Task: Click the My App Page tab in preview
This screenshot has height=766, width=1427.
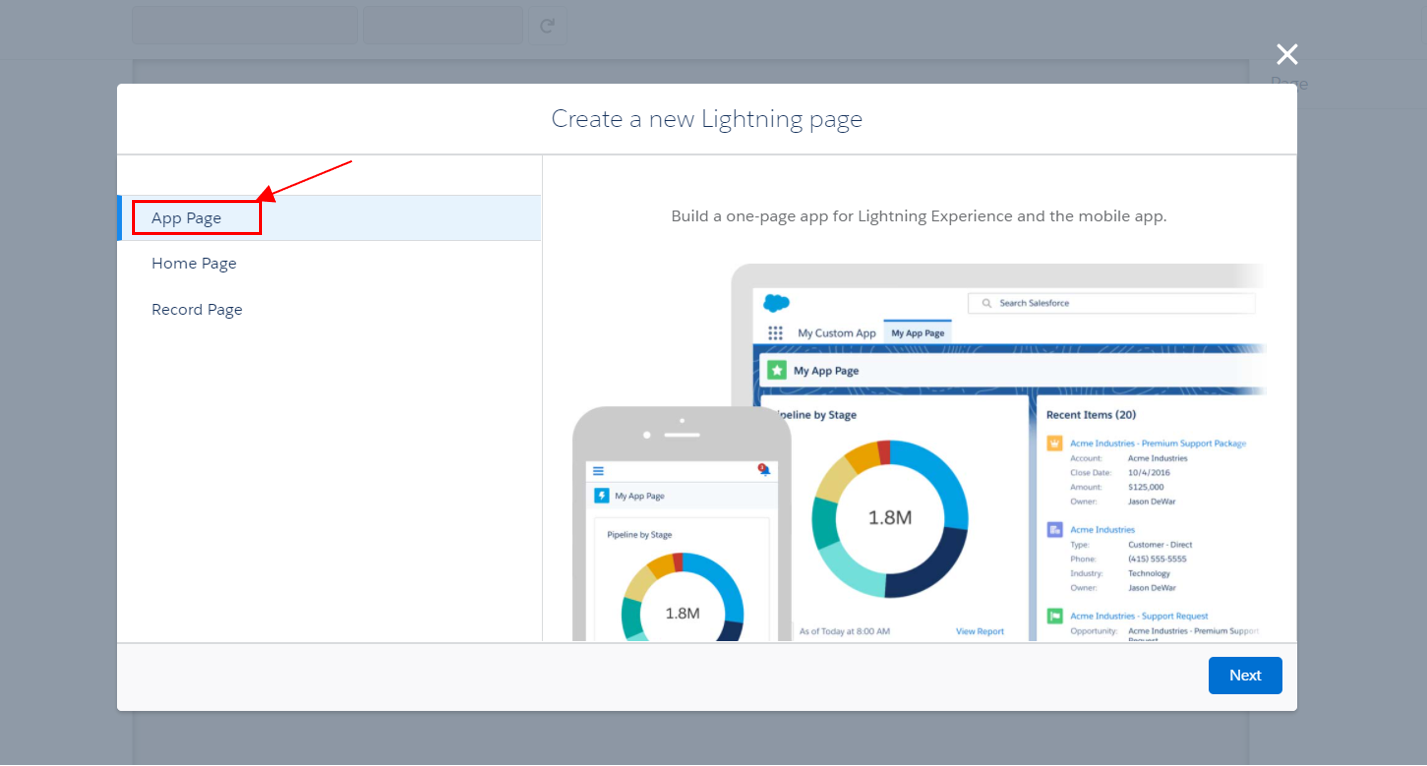Action: click(x=917, y=333)
